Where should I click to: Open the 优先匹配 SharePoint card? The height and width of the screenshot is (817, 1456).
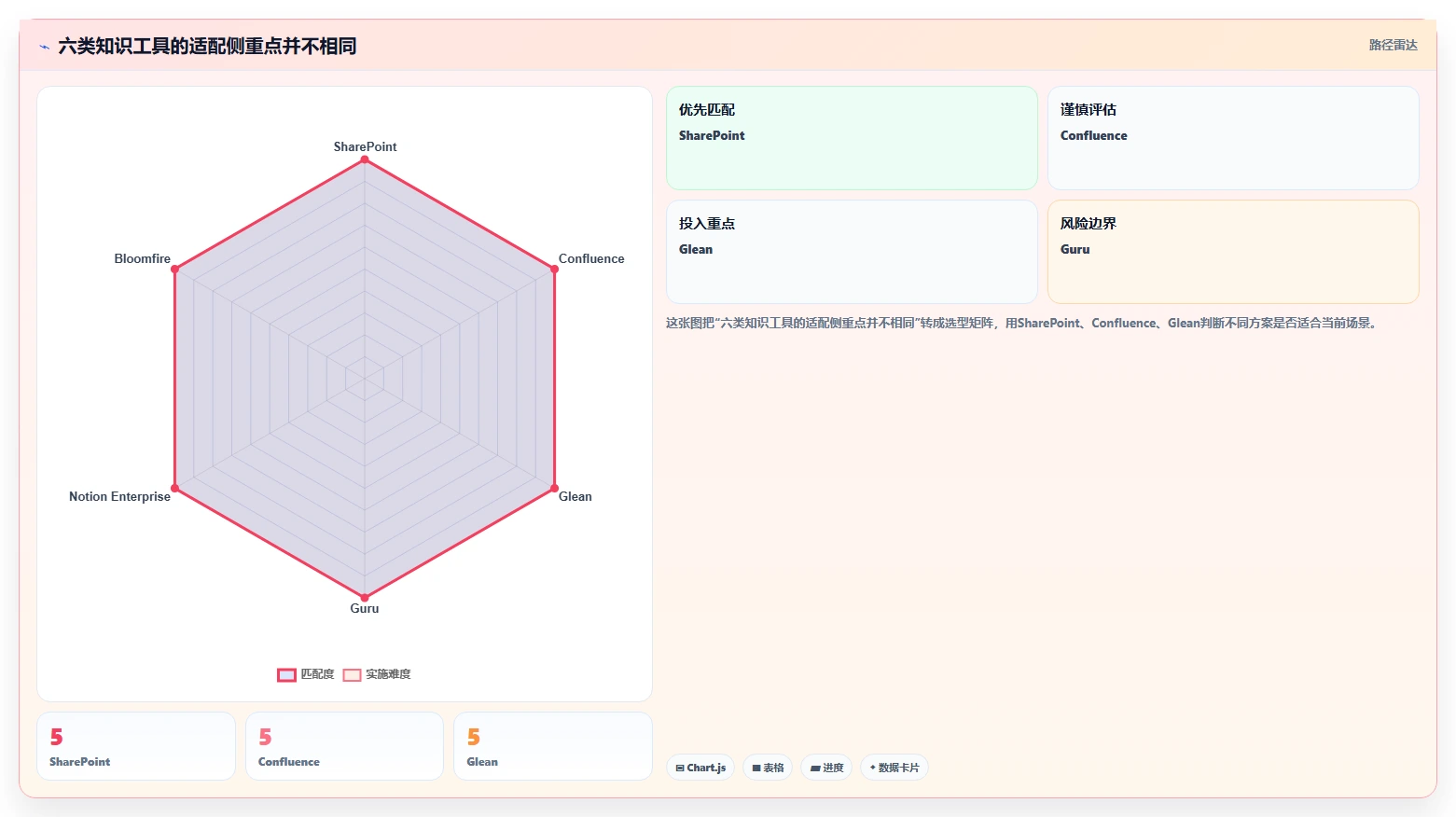pyautogui.click(x=852, y=138)
